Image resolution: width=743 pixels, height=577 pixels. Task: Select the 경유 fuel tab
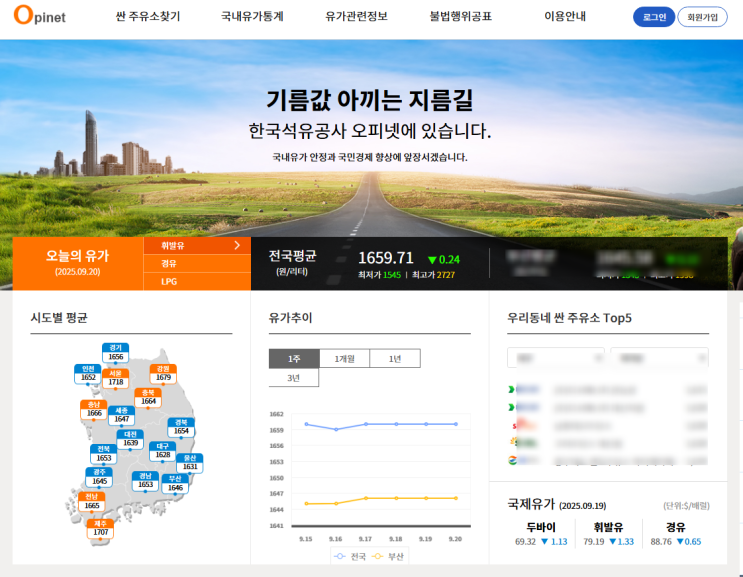point(197,263)
